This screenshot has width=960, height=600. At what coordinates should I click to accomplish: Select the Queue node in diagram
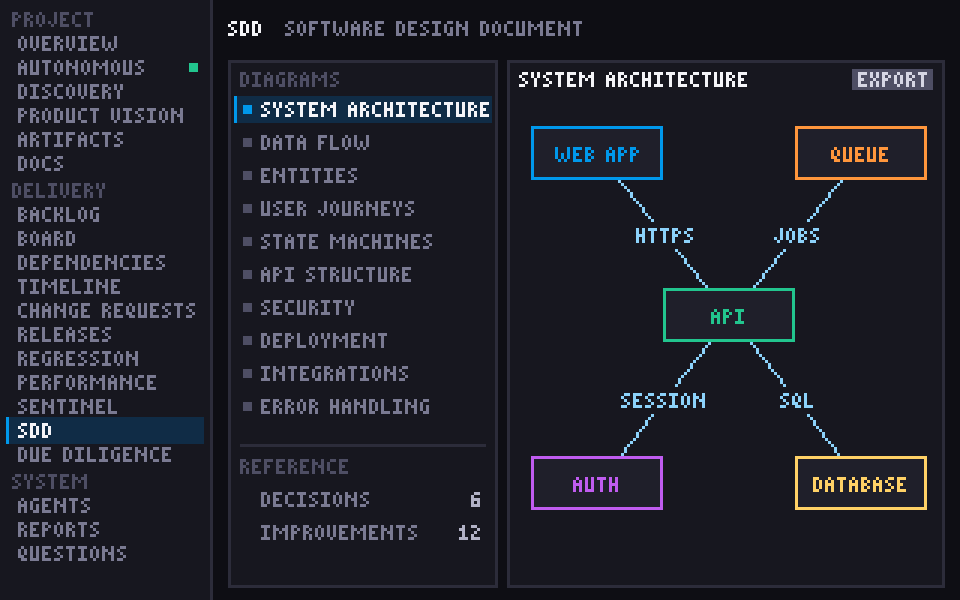click(x=861, y=153)
